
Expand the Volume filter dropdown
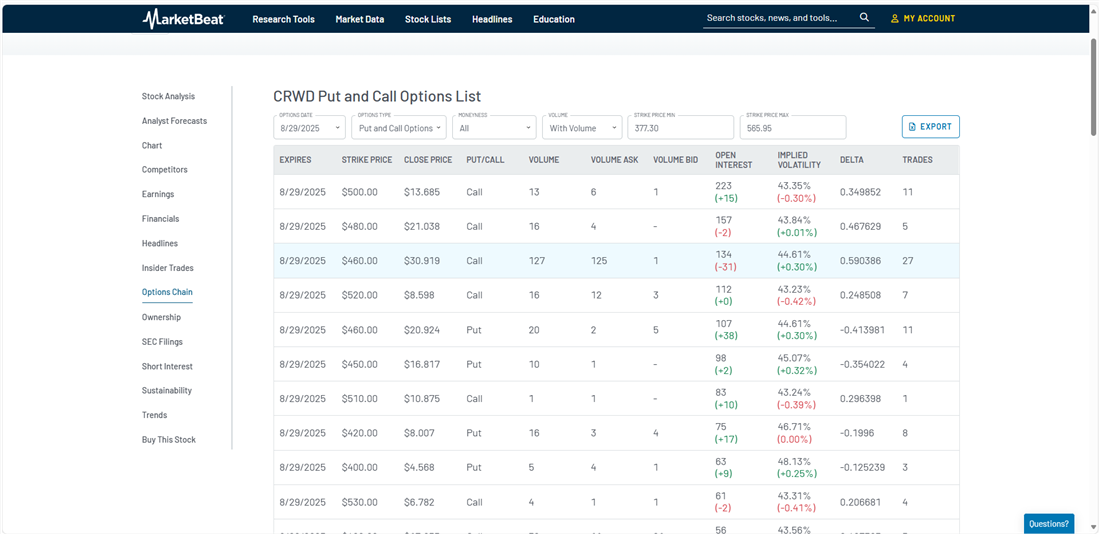[x=583, y=128]
